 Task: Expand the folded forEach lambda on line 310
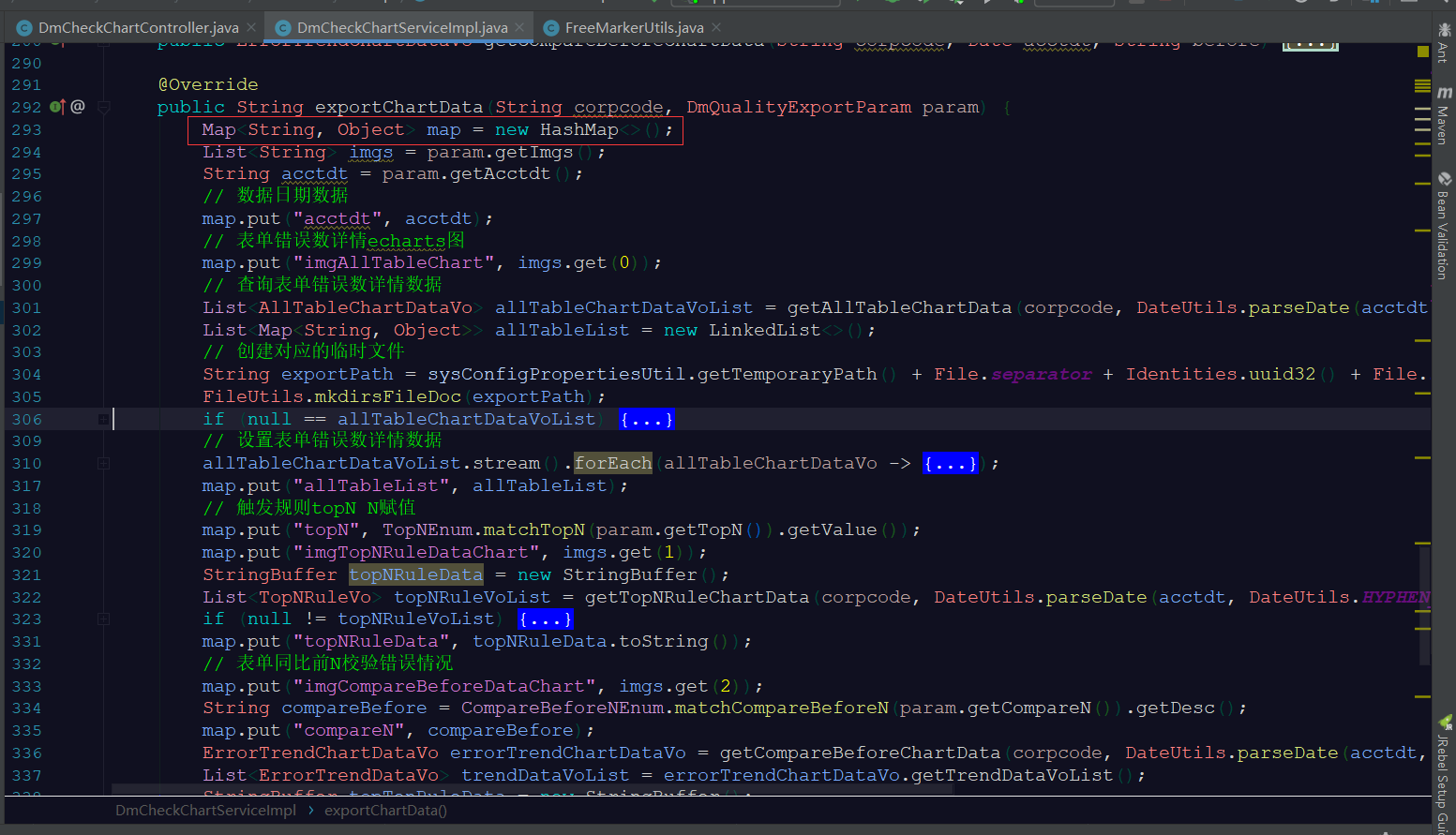pyautogui.click(x=950, y=462)
